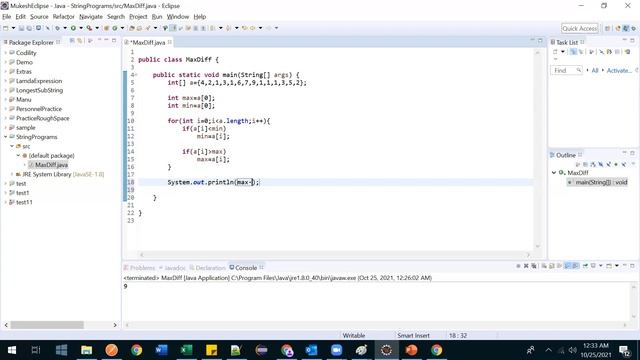Click the Save toolbar icon

click(21, 28)
